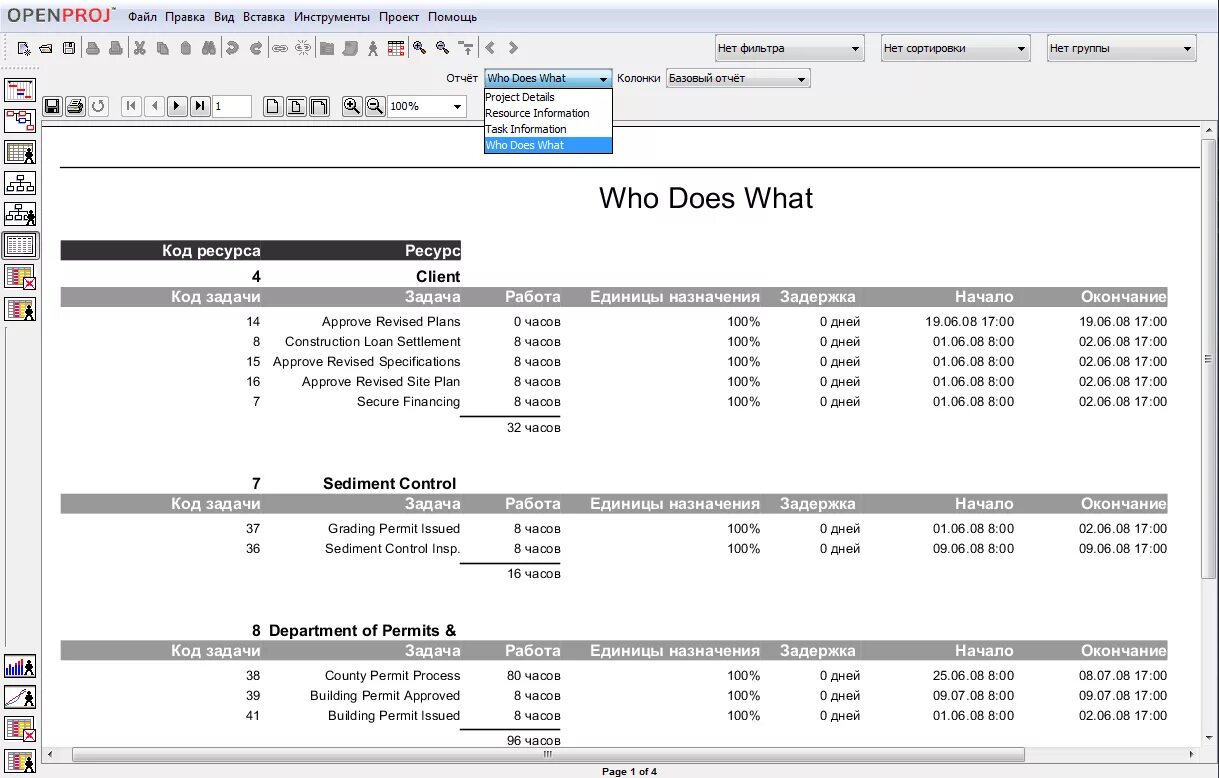Click the Scroll to Task icon

point(466,48)
